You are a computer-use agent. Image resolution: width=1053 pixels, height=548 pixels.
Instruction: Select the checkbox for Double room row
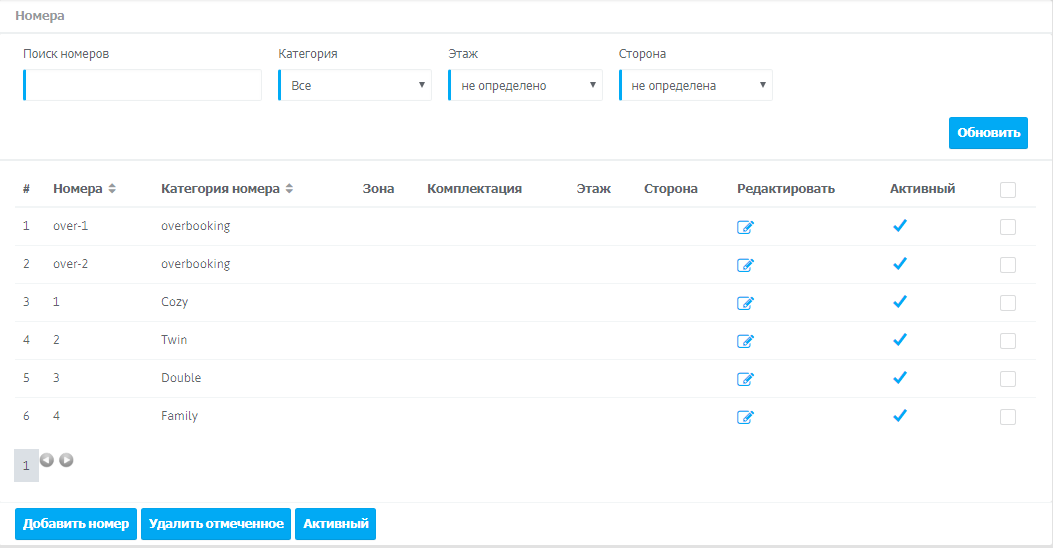[x=1007, y=379]
